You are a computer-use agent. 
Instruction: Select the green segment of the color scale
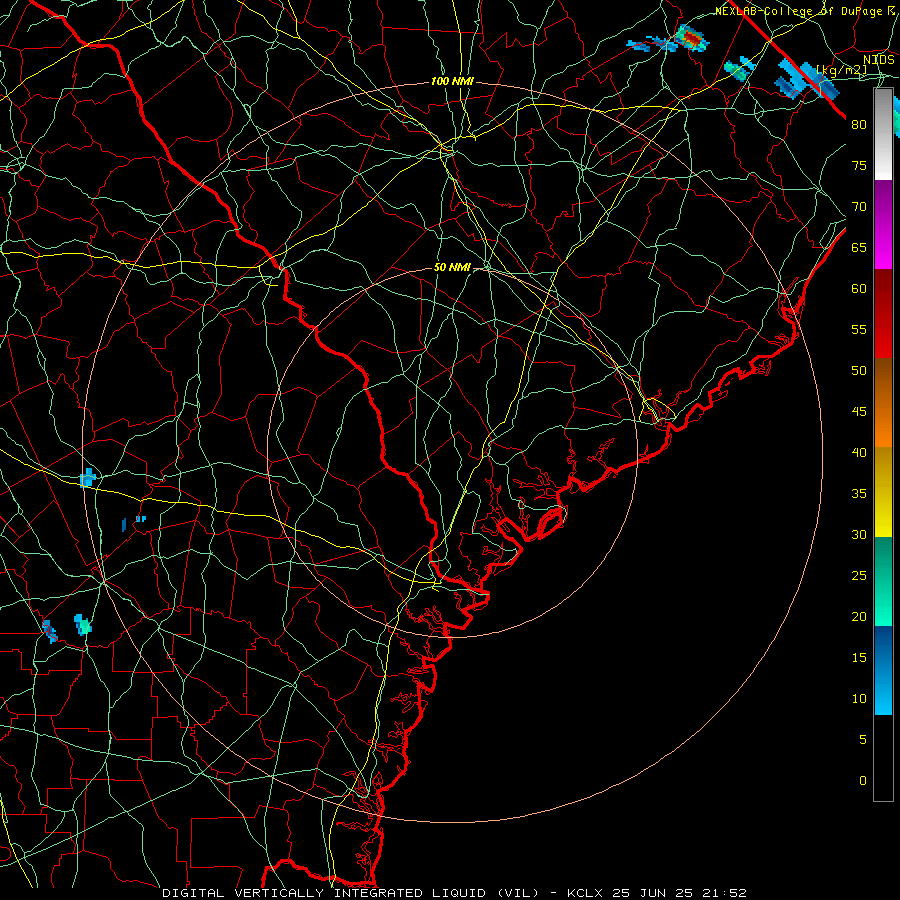pos(883,581)
